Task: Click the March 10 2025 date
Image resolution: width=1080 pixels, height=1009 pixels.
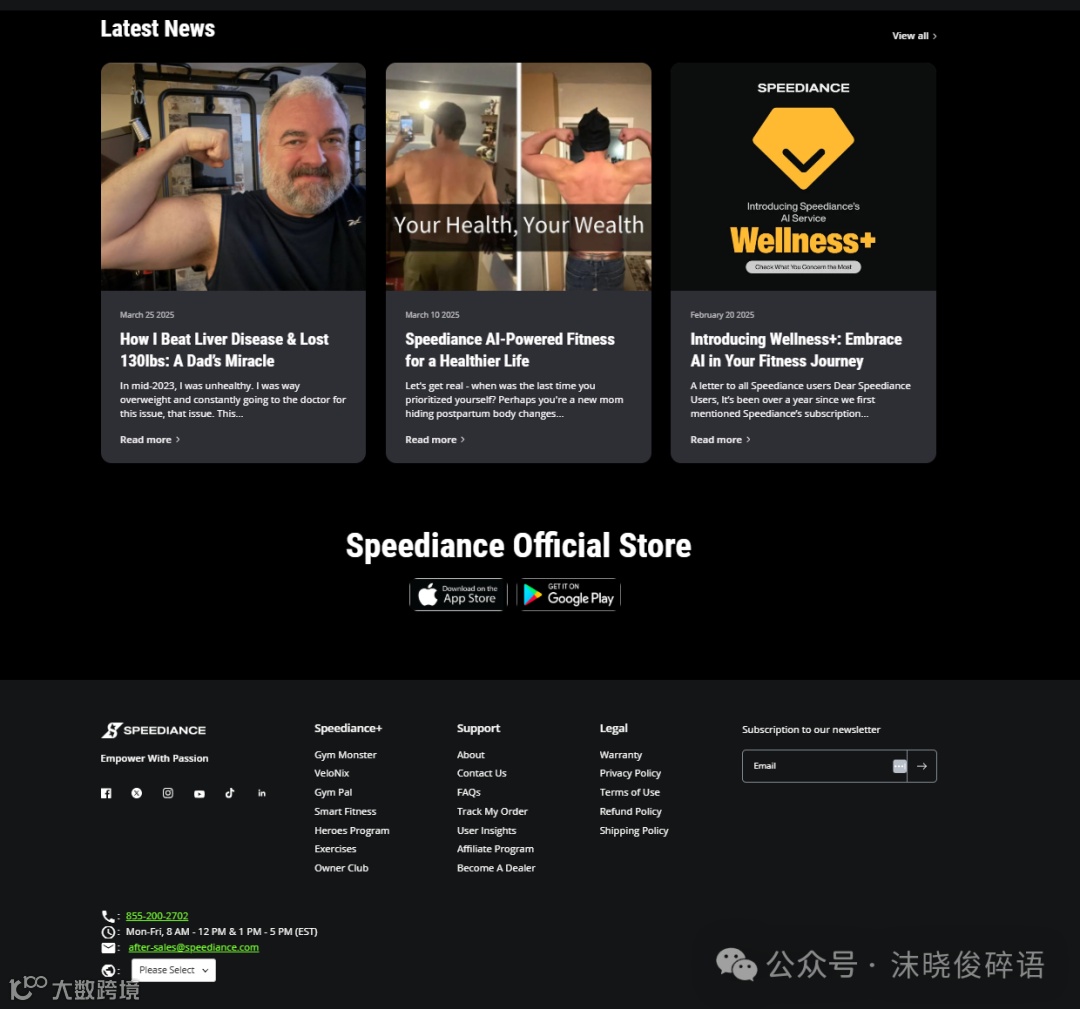Action: point(432,315)
